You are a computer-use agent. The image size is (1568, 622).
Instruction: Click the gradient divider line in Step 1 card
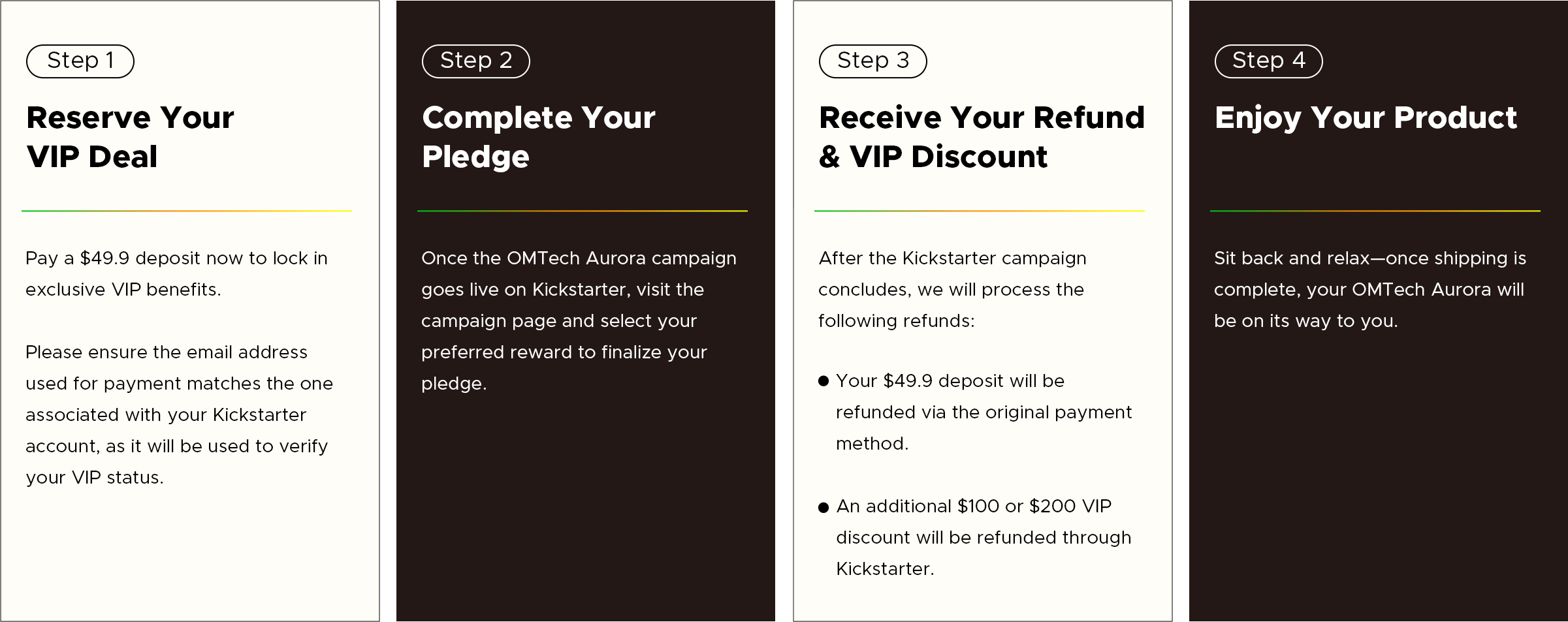187,211
